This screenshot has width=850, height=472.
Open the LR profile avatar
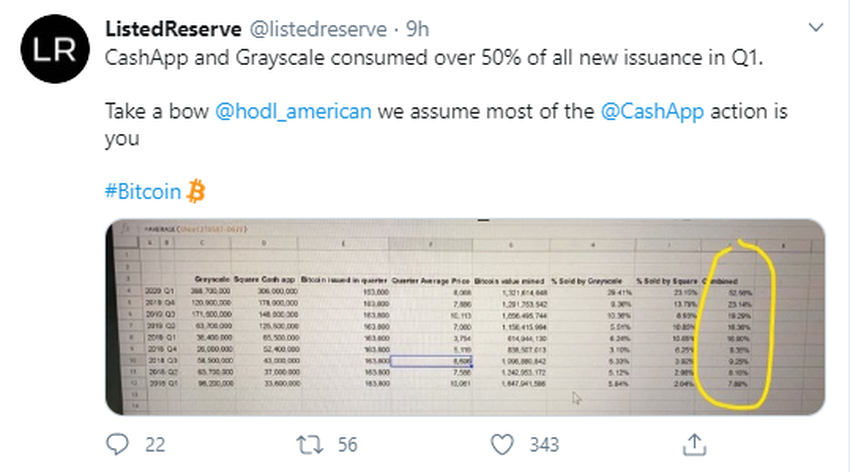[55, 49]
